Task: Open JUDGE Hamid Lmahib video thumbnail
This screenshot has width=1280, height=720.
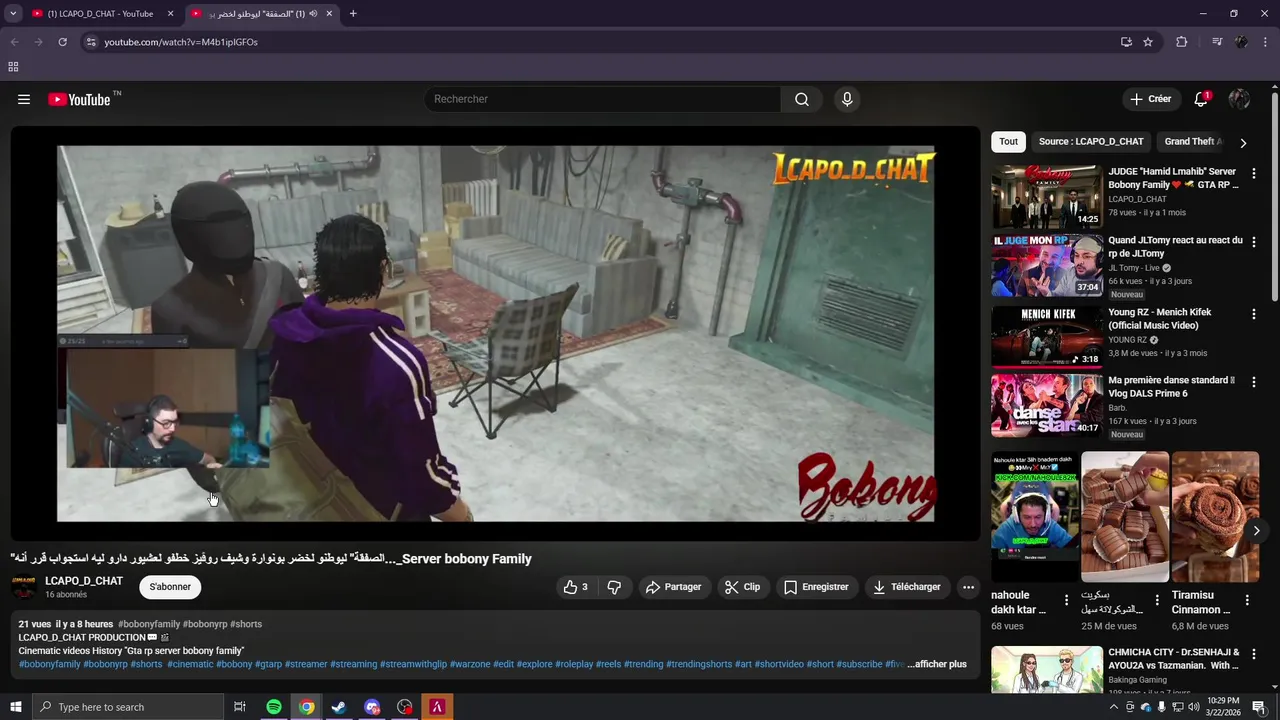Action: coord(1047,197)
